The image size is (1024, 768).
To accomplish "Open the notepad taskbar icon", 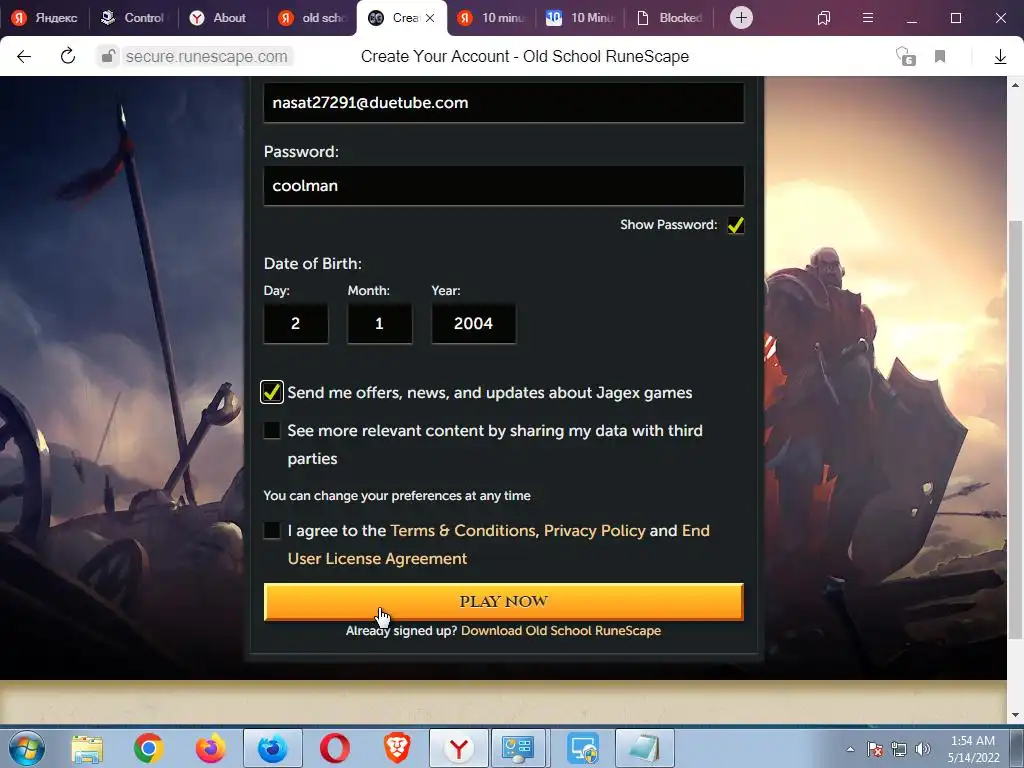I will coord(644,748).
